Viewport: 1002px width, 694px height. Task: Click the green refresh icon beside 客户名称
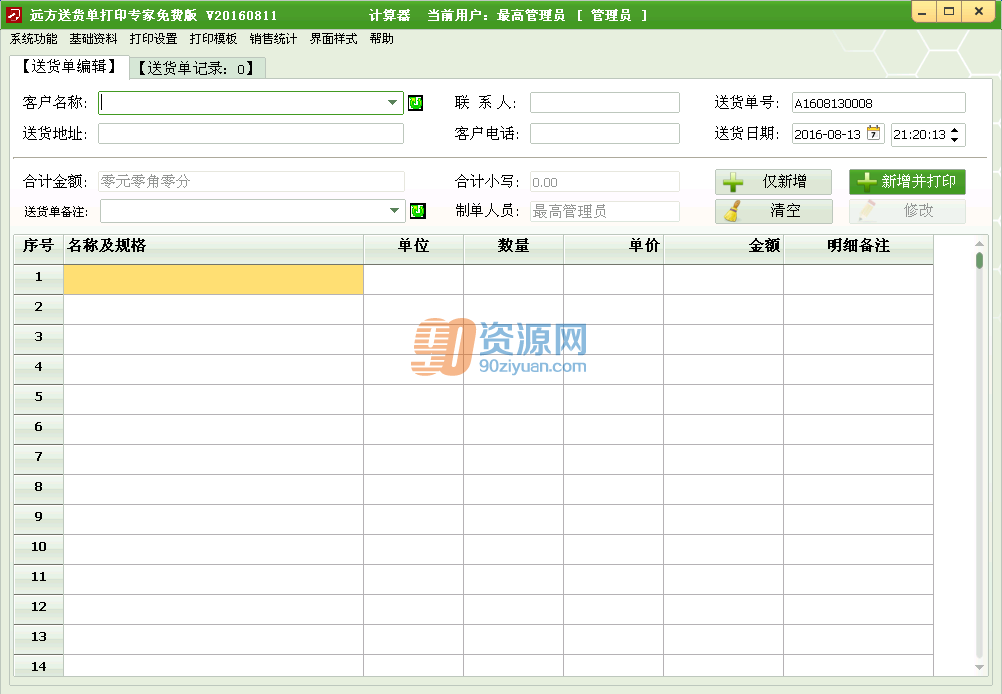pyautogui.click(x=415, y=103)
